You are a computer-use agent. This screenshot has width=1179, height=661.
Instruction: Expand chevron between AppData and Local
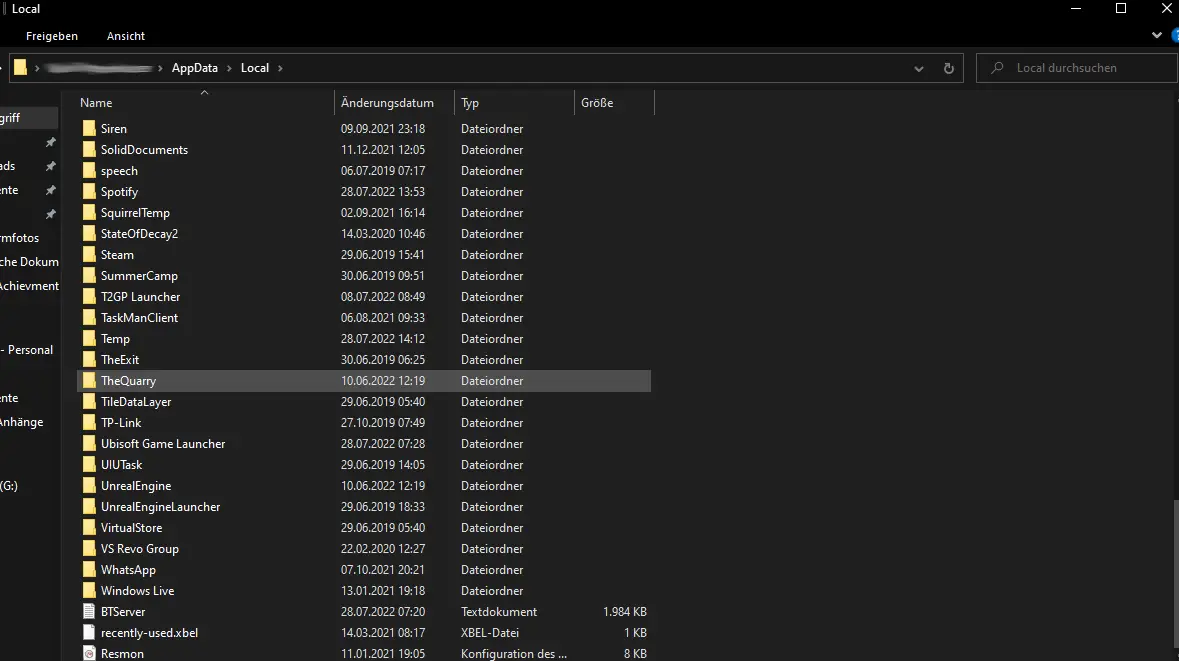point(229,68)
